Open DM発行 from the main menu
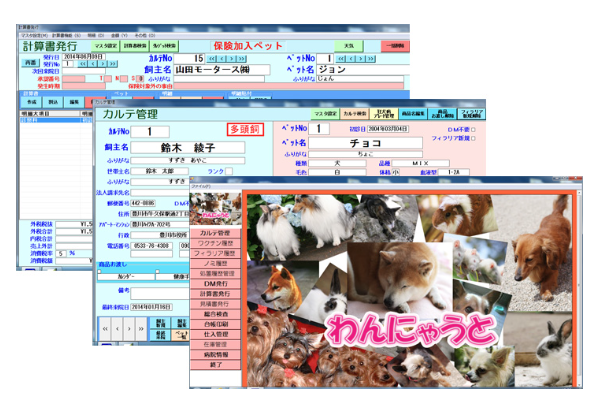The width and height of the screenshot is (595, 397). (215, 284)
